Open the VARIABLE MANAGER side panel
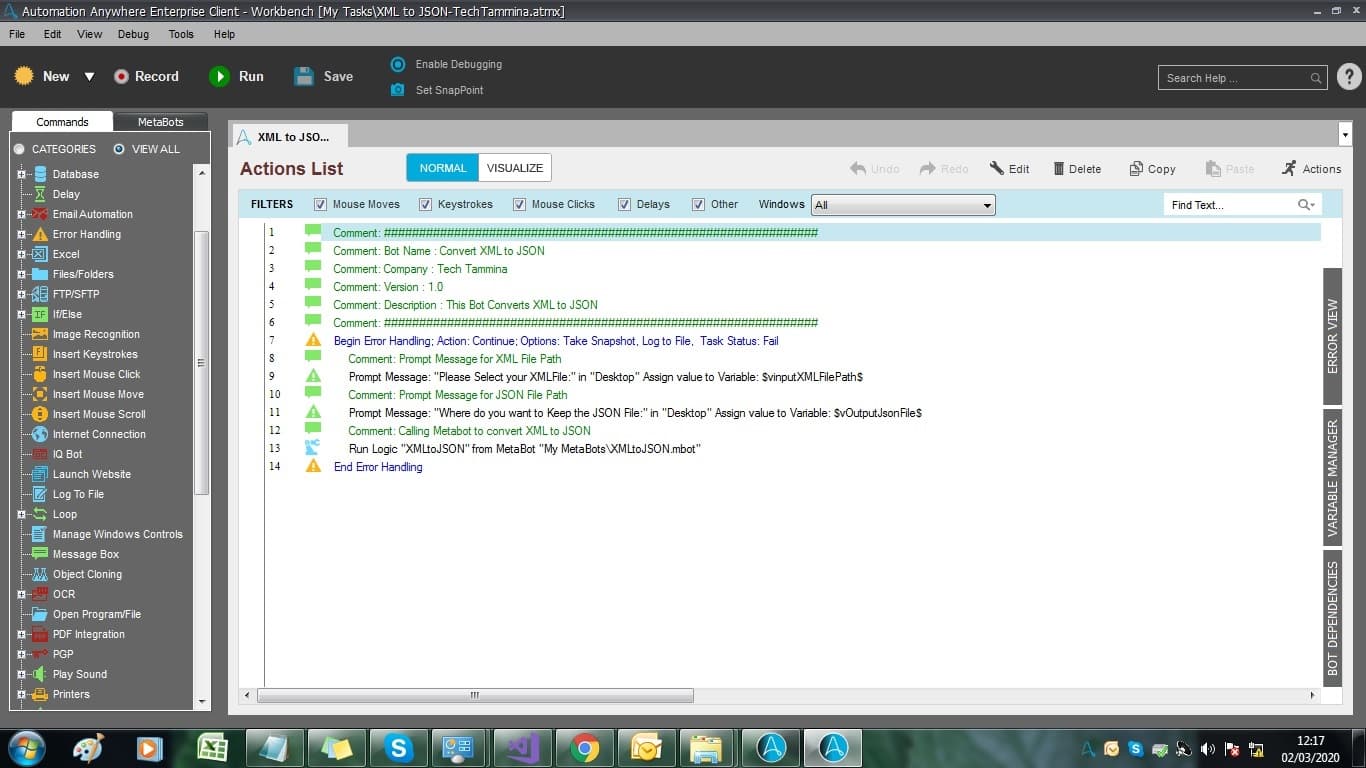 pos(1332,478)
